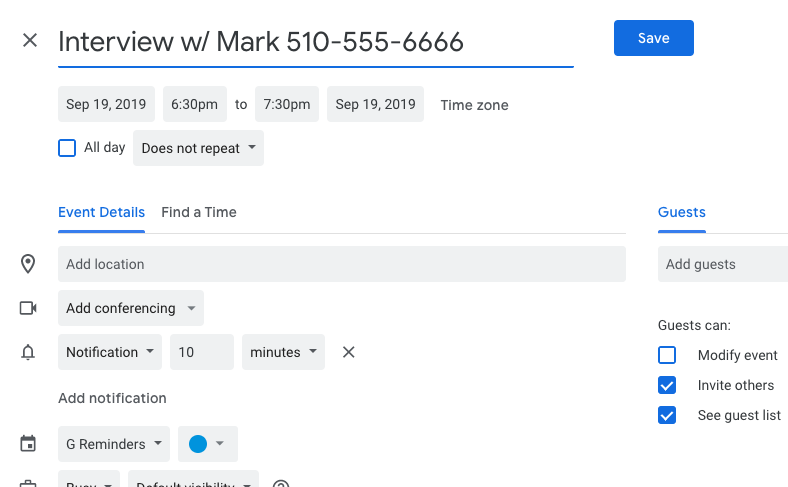Viewport: 788px width, 487px height.
Task: Save the event
Action: tap(654, 38)
